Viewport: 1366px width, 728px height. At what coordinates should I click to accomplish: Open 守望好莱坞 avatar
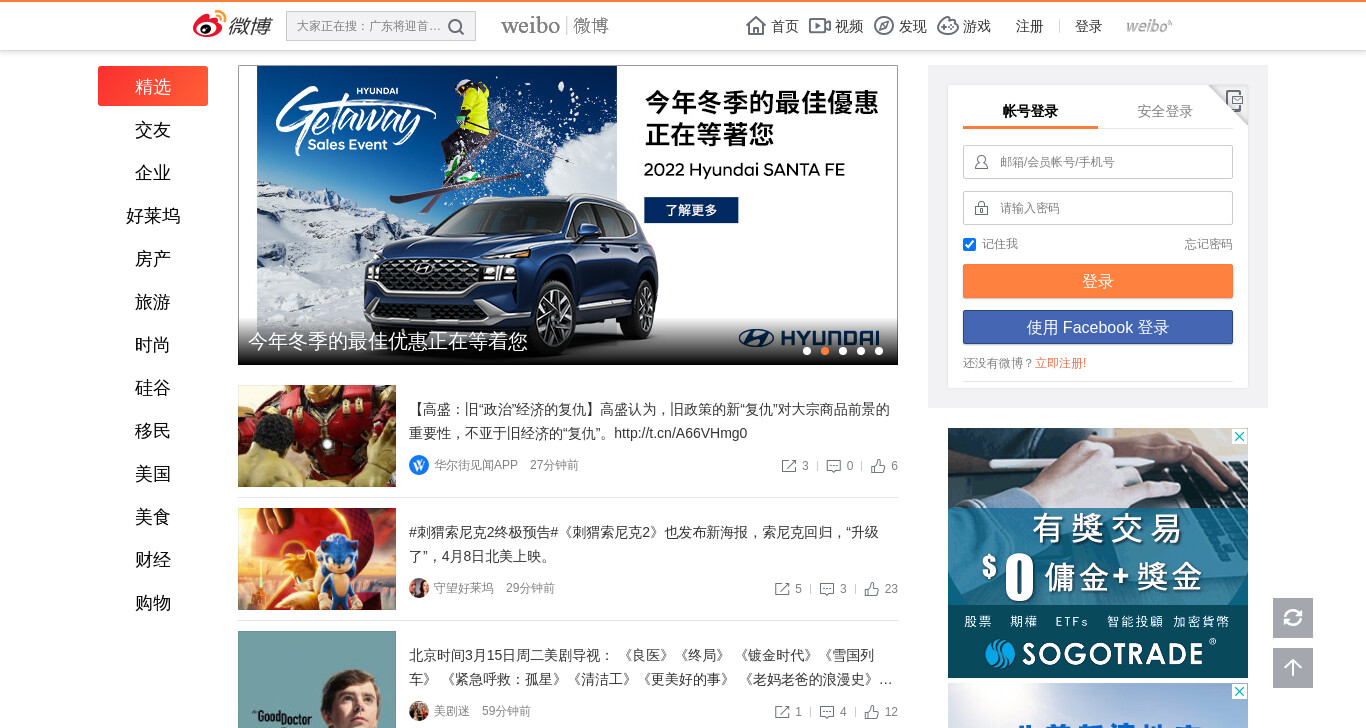click(419, 588)
